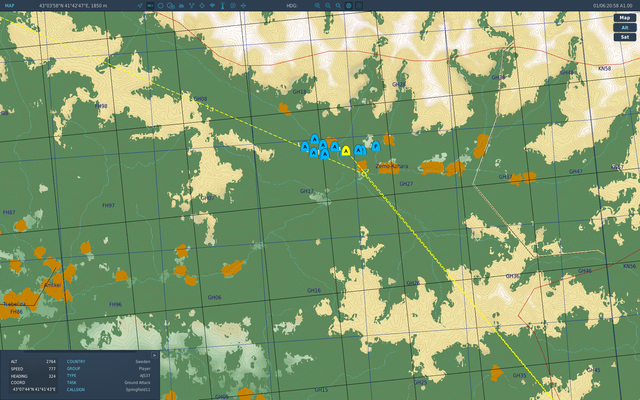This screenshot has height=400, width=640.
Task: Click the GH16 grid label
Action: click(314, 291)
